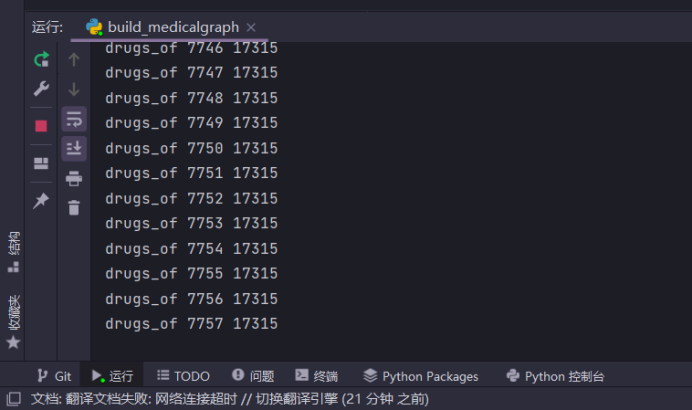Viewport: 692px width, 410px height.
Task: Open the 问题 (Problems) tool window
Action: (253, 376)
